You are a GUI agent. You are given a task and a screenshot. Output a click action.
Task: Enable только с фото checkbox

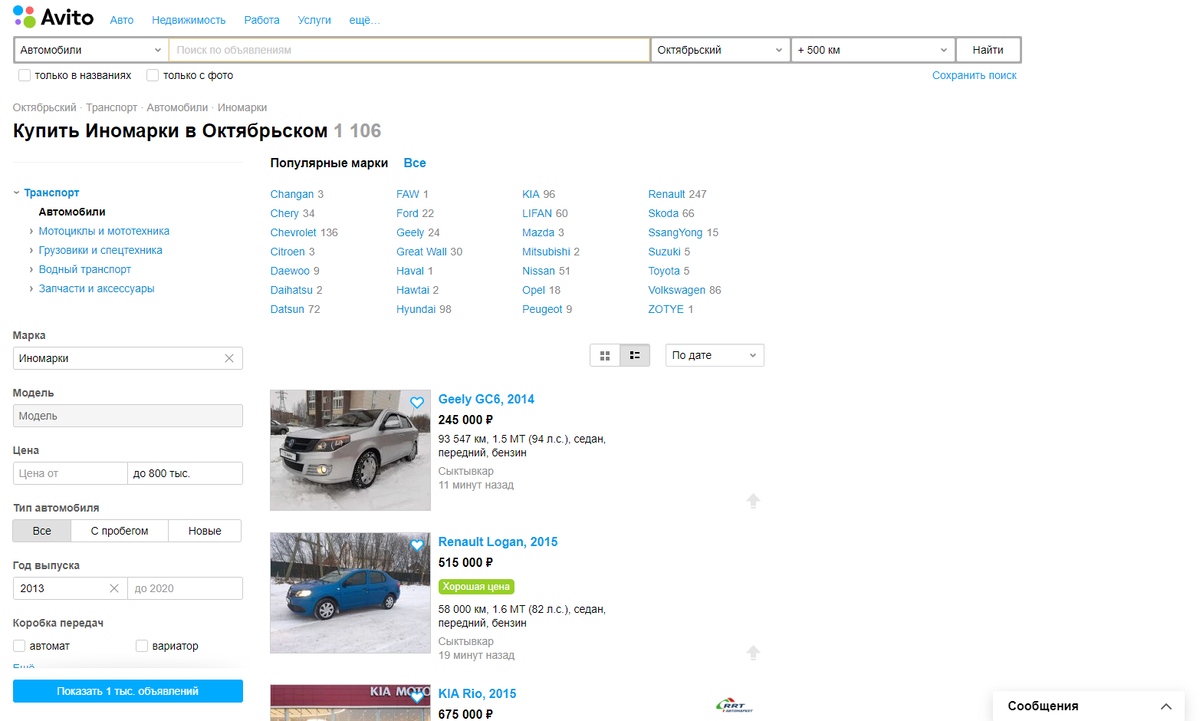coord(152,75)
